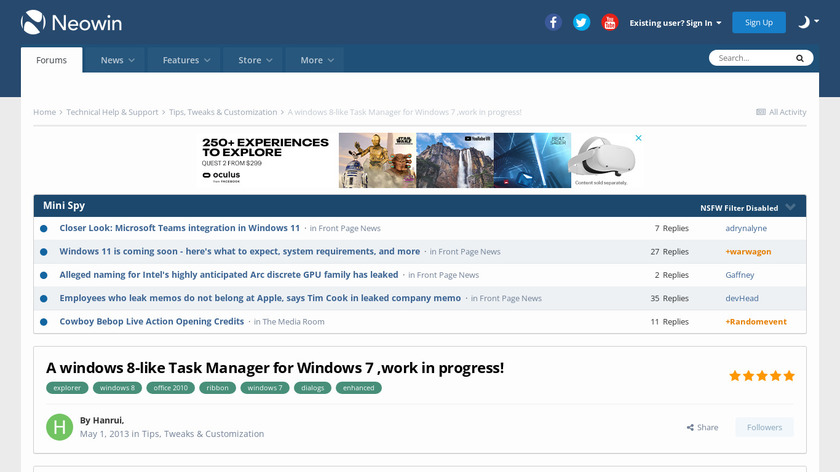Screen dimensions: 840x472
Task: Focus the Search input field
Action: 753,58
